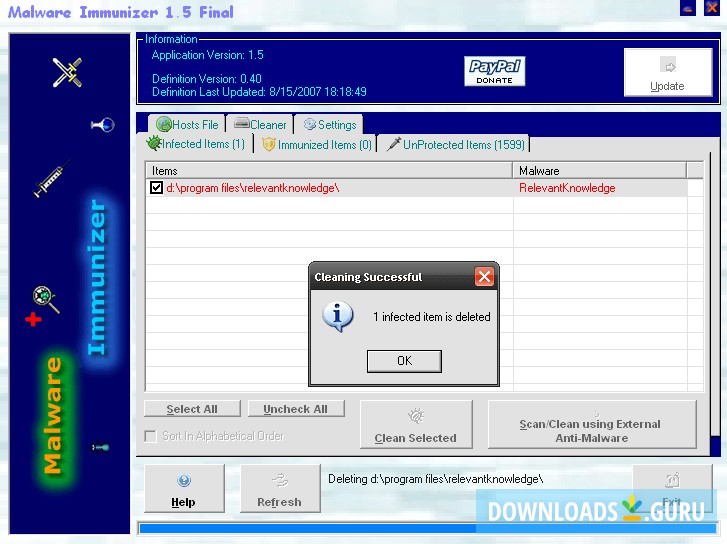This screenshot has height=544, width=727.
Task: Switch to Infected Items (1) tab
Action: 197,144
